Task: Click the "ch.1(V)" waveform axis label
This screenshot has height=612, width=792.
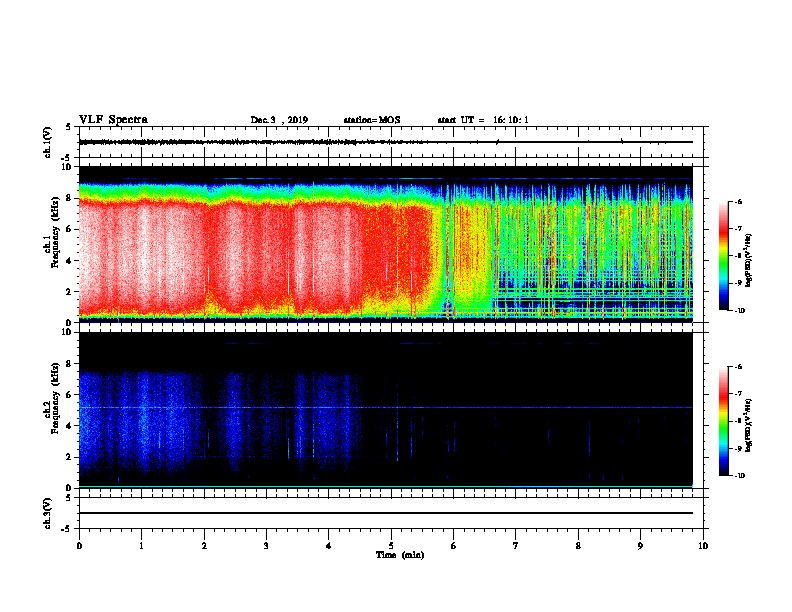Action: pyautogui.click(x=47, y=142)
